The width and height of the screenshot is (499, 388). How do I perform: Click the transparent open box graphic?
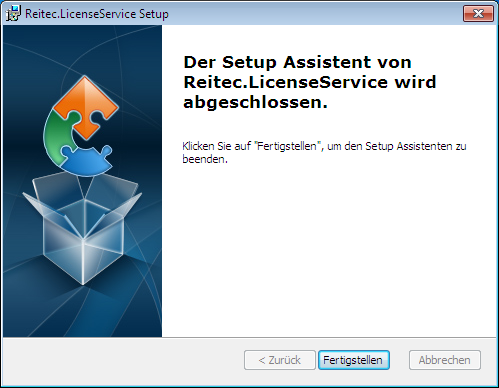pos(82,230)
